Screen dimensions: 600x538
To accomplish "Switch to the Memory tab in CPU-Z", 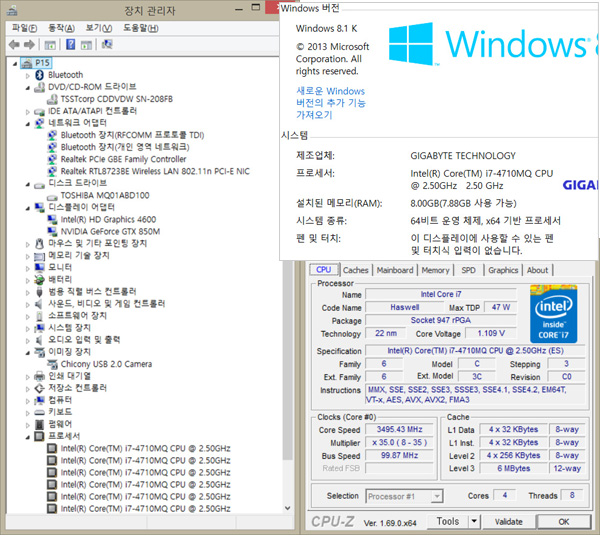I will [435, 270].
